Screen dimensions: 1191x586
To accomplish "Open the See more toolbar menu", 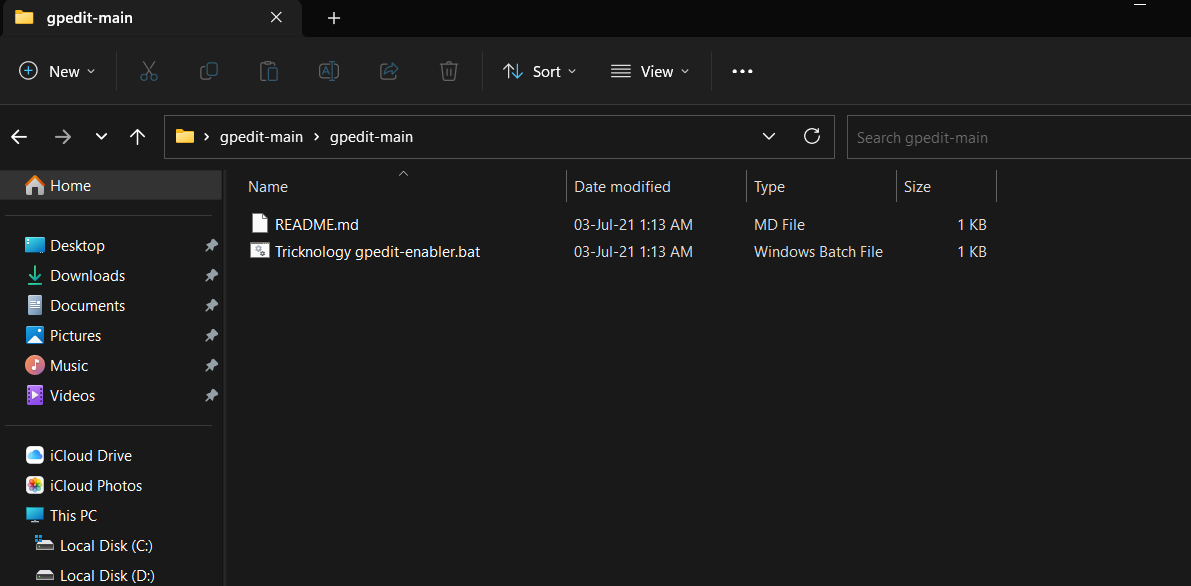I will click(741, 71).
